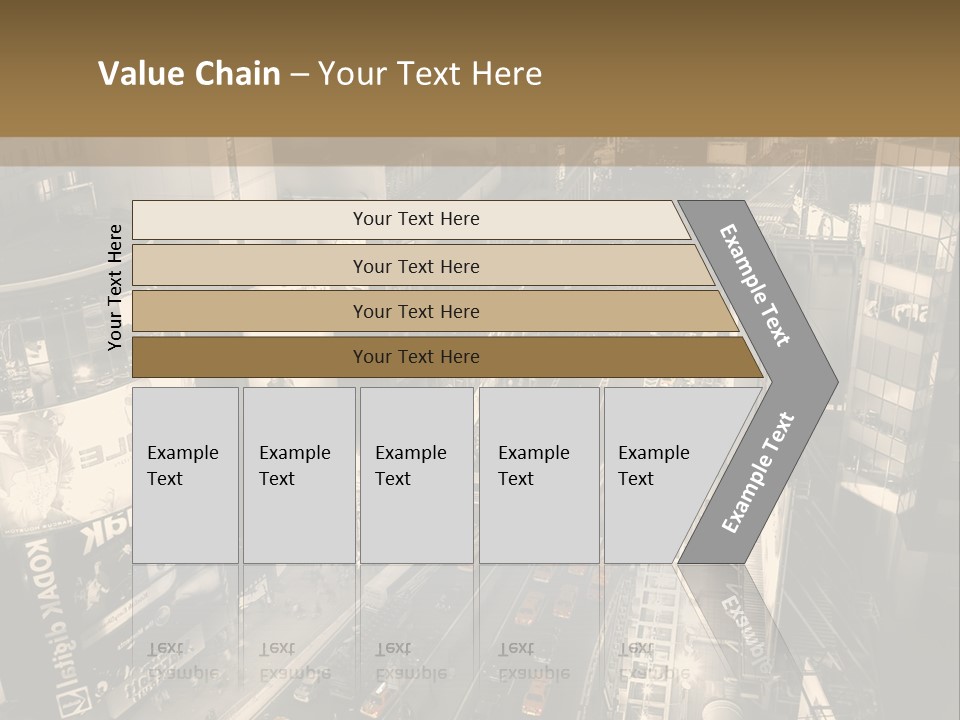Click the upper arrow's "Example Text" label
Image resolution: width=960 pixels, height=720 pixels.
756,285
